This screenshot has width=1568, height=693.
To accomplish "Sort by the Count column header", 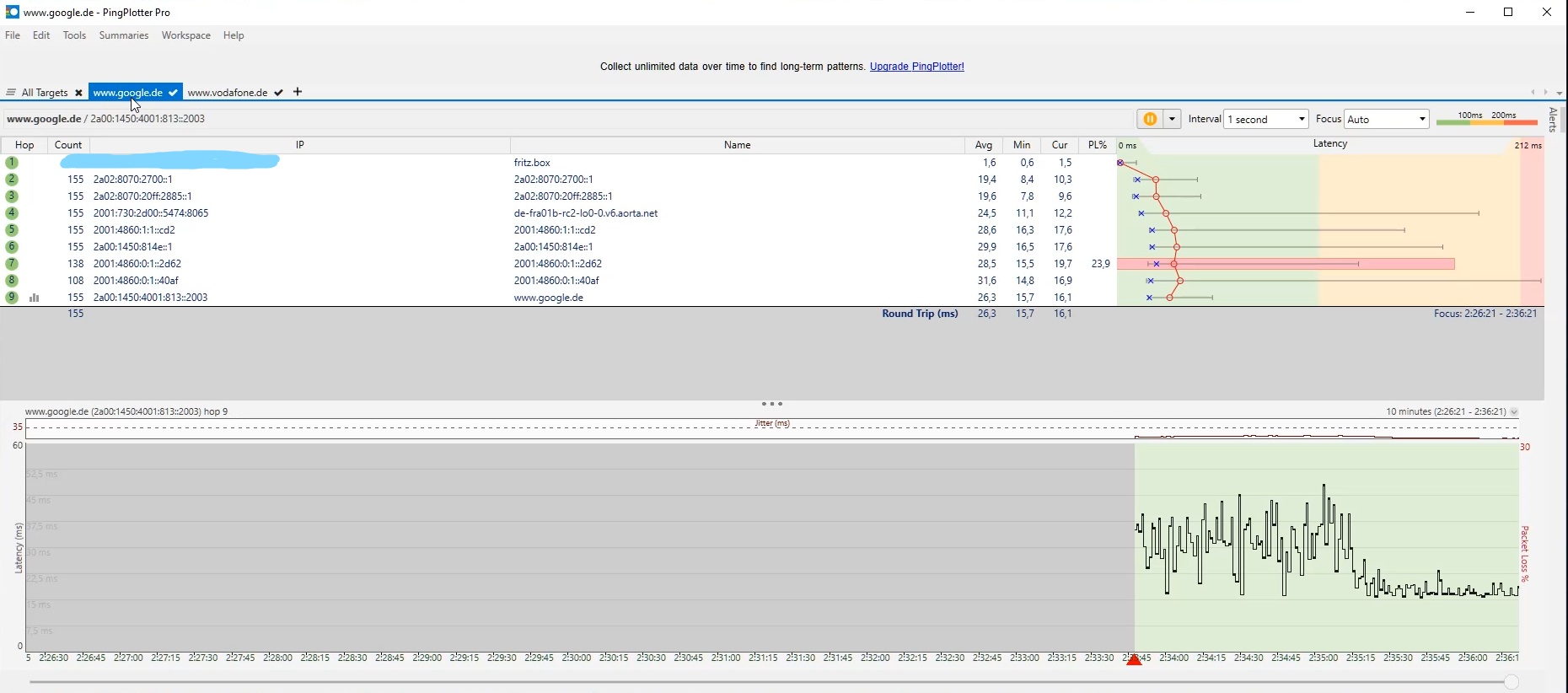I will tap(68, 145).
